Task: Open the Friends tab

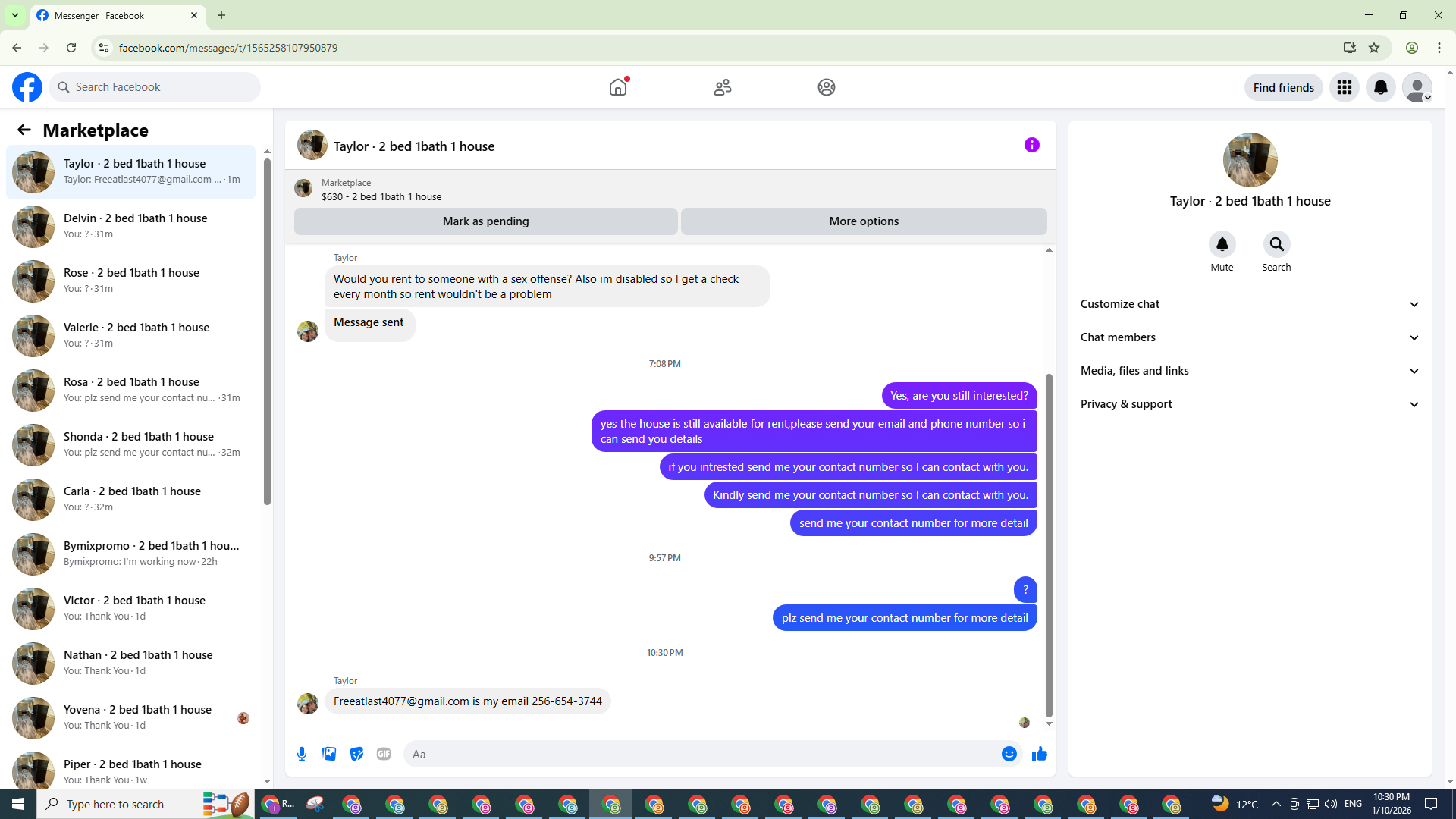Action: [722, 87]
